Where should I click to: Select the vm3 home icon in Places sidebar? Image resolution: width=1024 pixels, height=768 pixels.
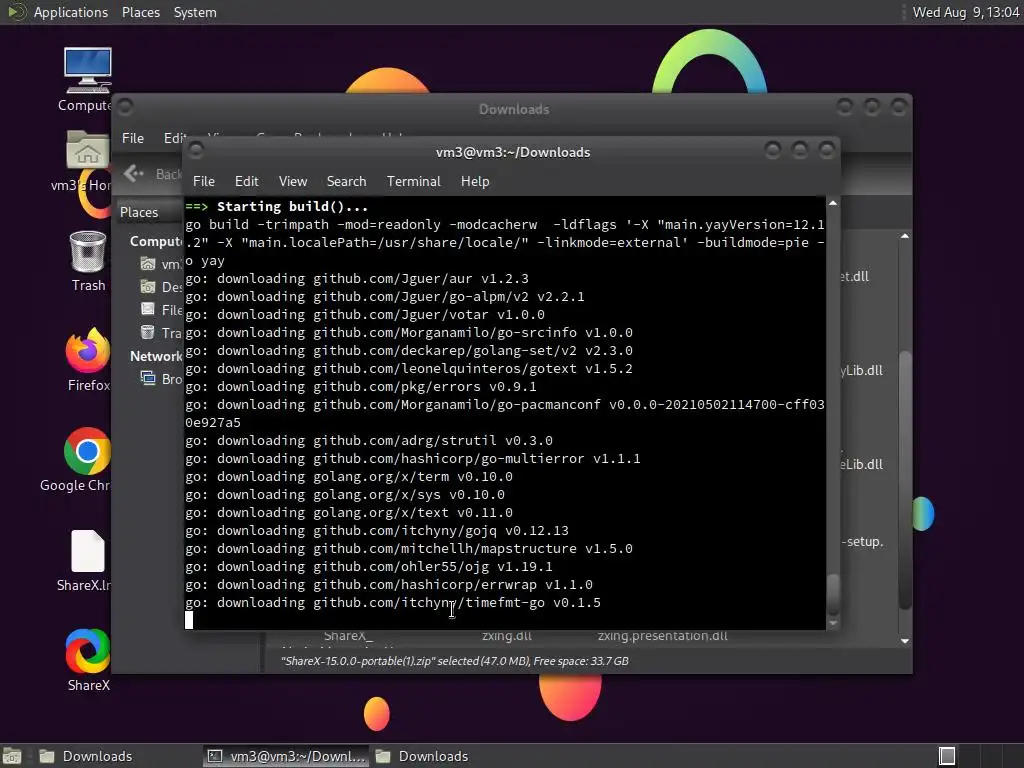[x=148, y=264]
